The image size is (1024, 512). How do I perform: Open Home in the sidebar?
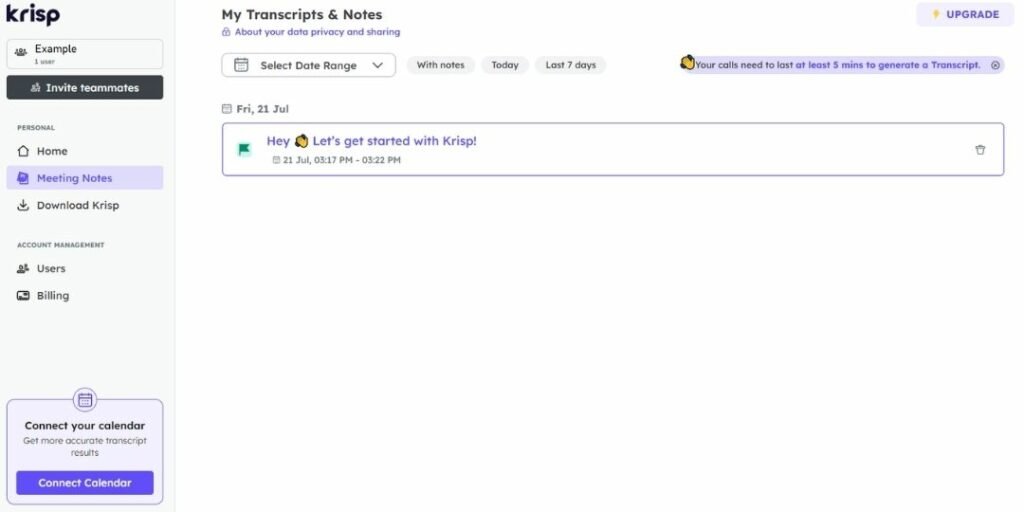85,151
